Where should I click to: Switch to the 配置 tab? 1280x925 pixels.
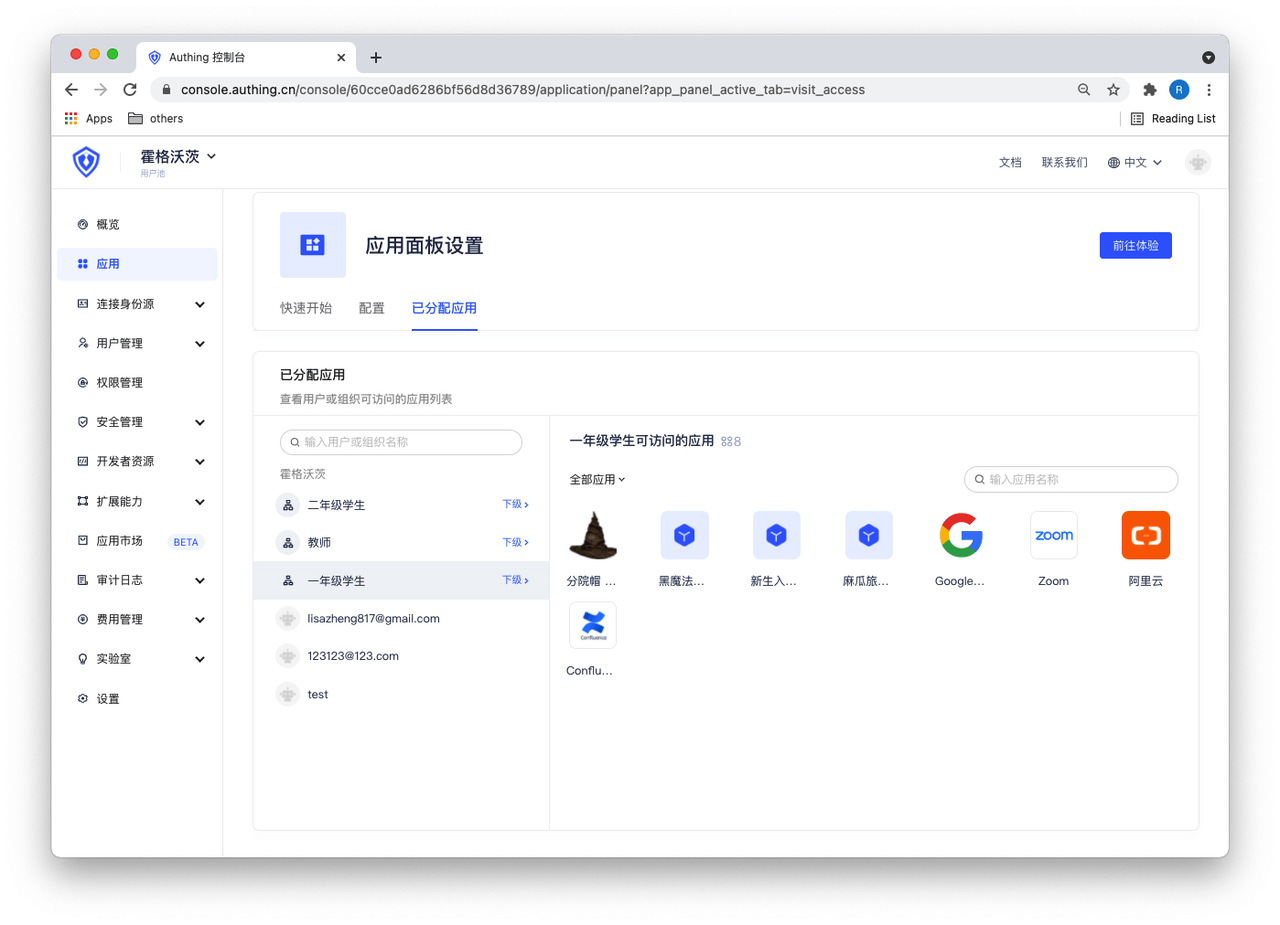tap(371, 308)
